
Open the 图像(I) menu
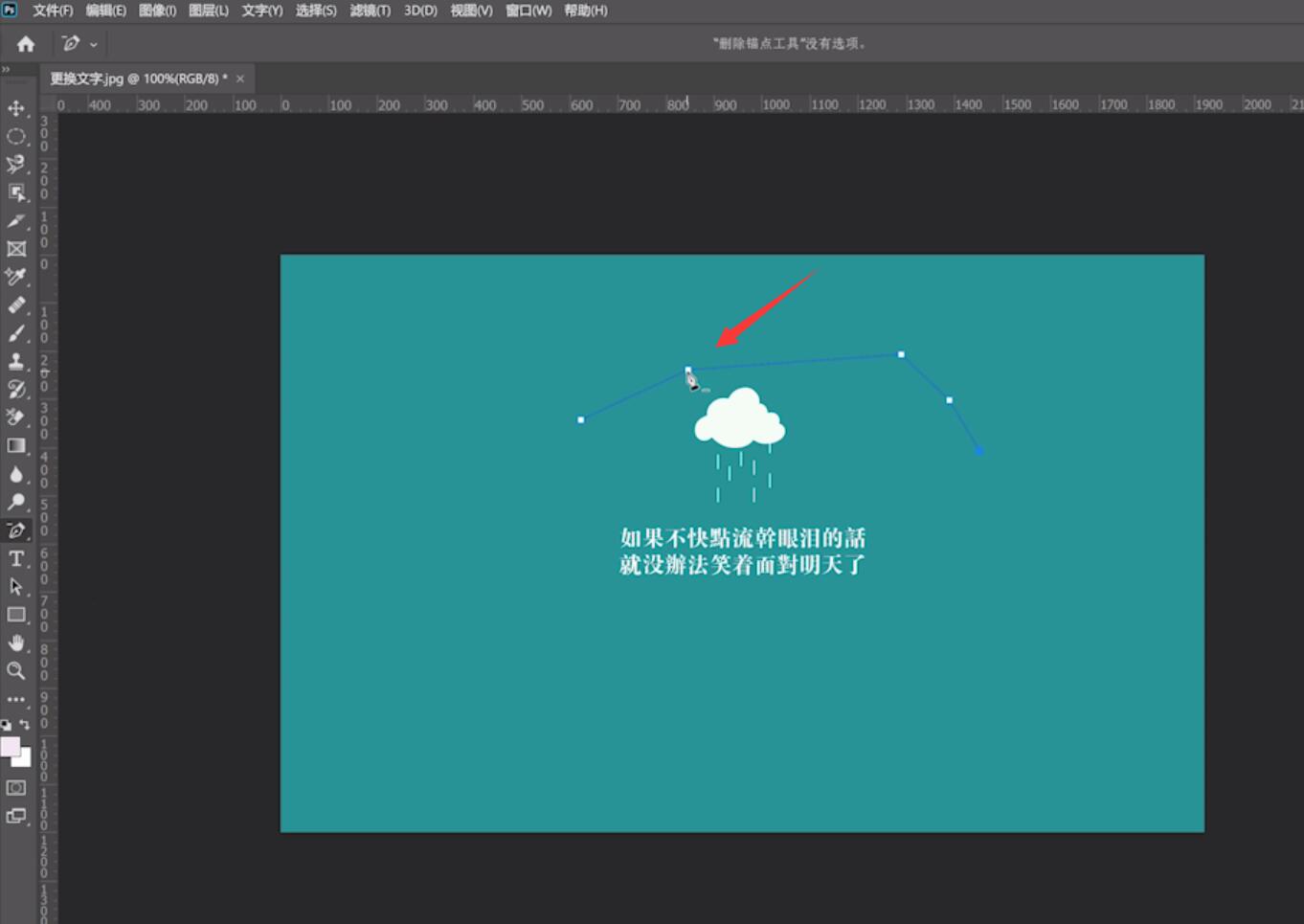click(x=157, y=11)
